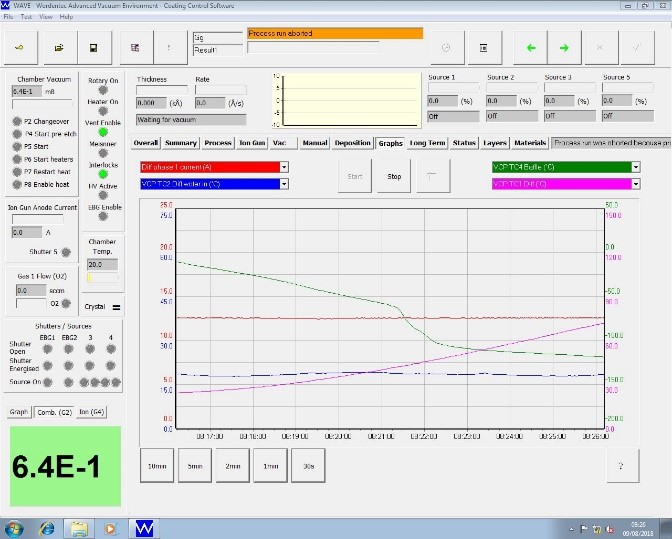The height and width of the screenshot is (539, 672).
Task: Click the save floppy disk icon
Action: click(93, 47)
